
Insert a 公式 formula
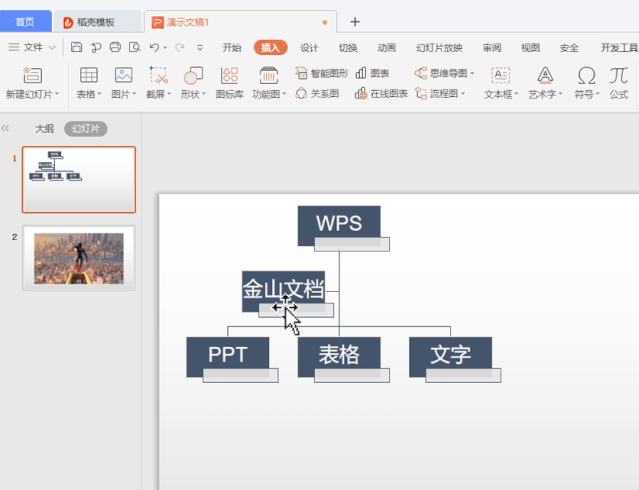(x=619, y=83)
